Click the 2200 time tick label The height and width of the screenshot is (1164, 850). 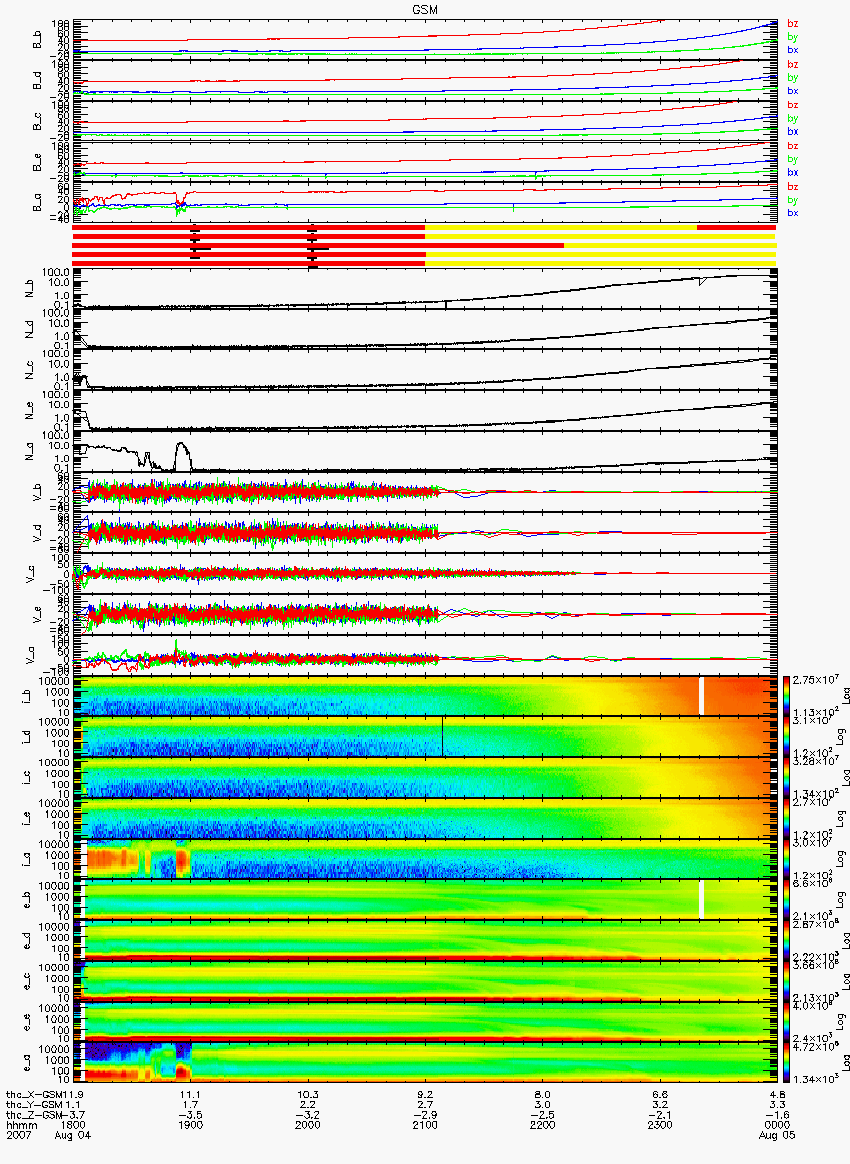coord(543,1125)
